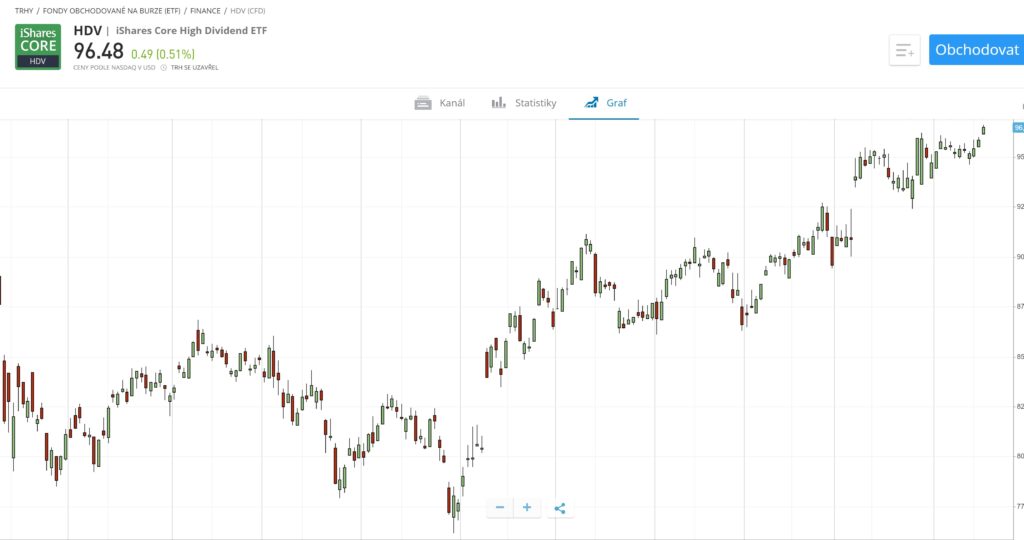Click the Statistiky bar chart icon
The height and width of the screenshot is (540, 1024).
[x=498, y=103]
